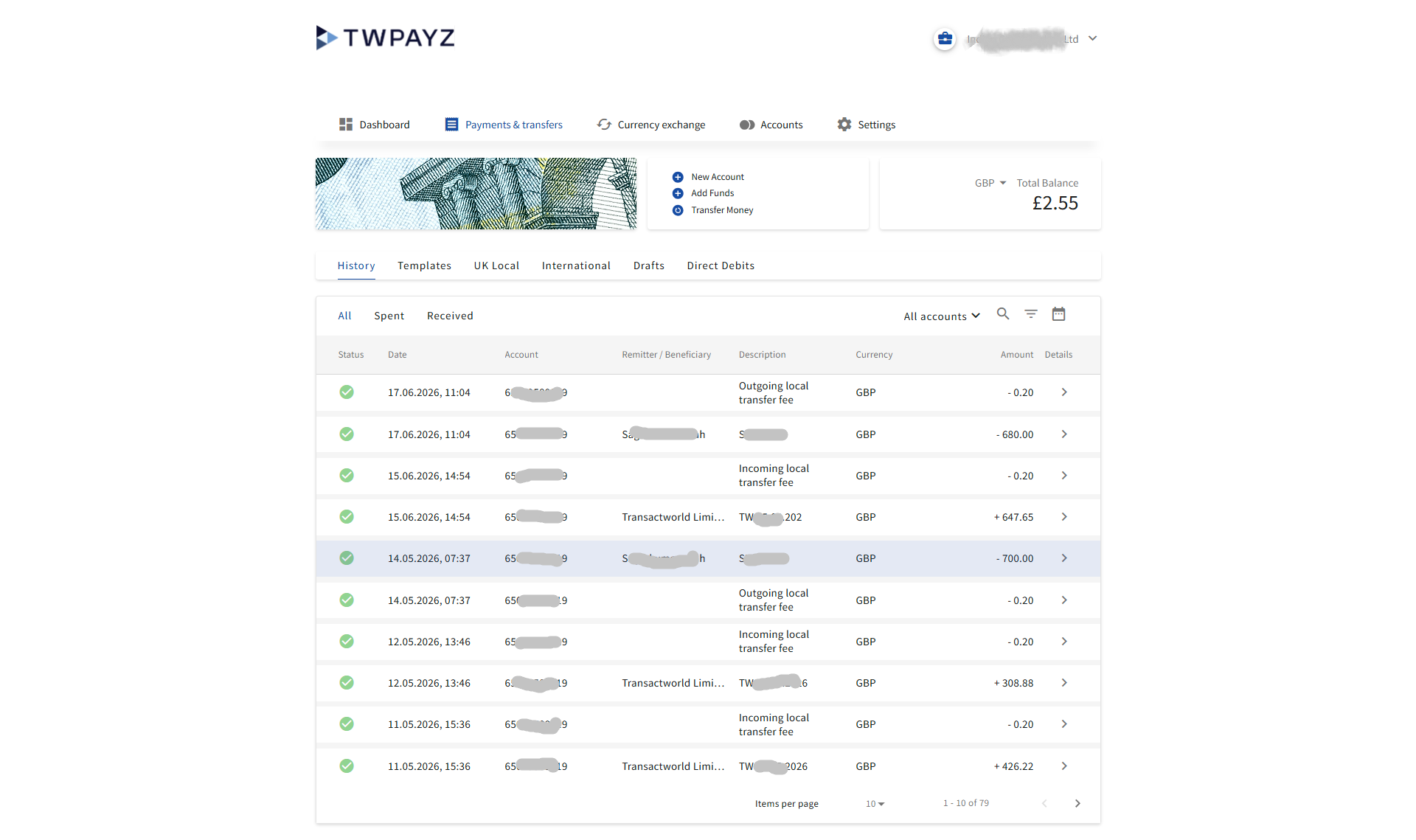Click the Currency exchange arrows icon
The width and height of the screenshot is (1416, 840).
pyautogui.click(x=604, y=125)
